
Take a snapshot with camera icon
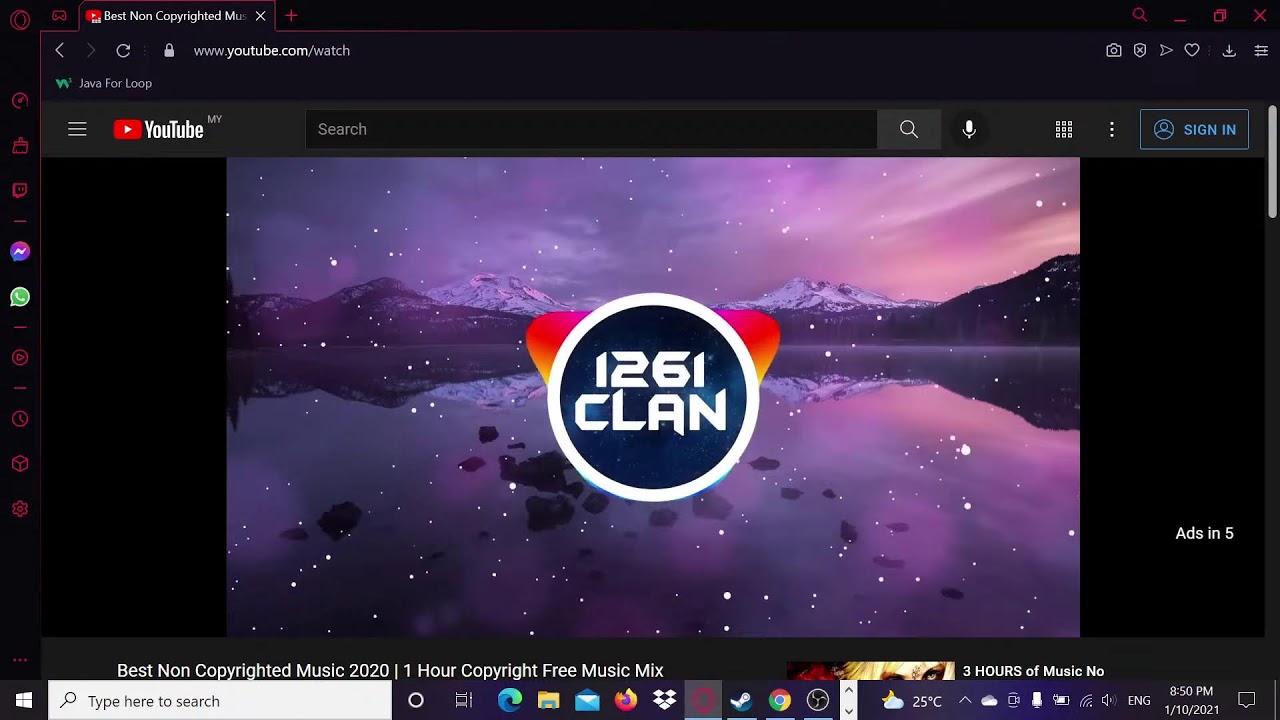click(1114, 50)
